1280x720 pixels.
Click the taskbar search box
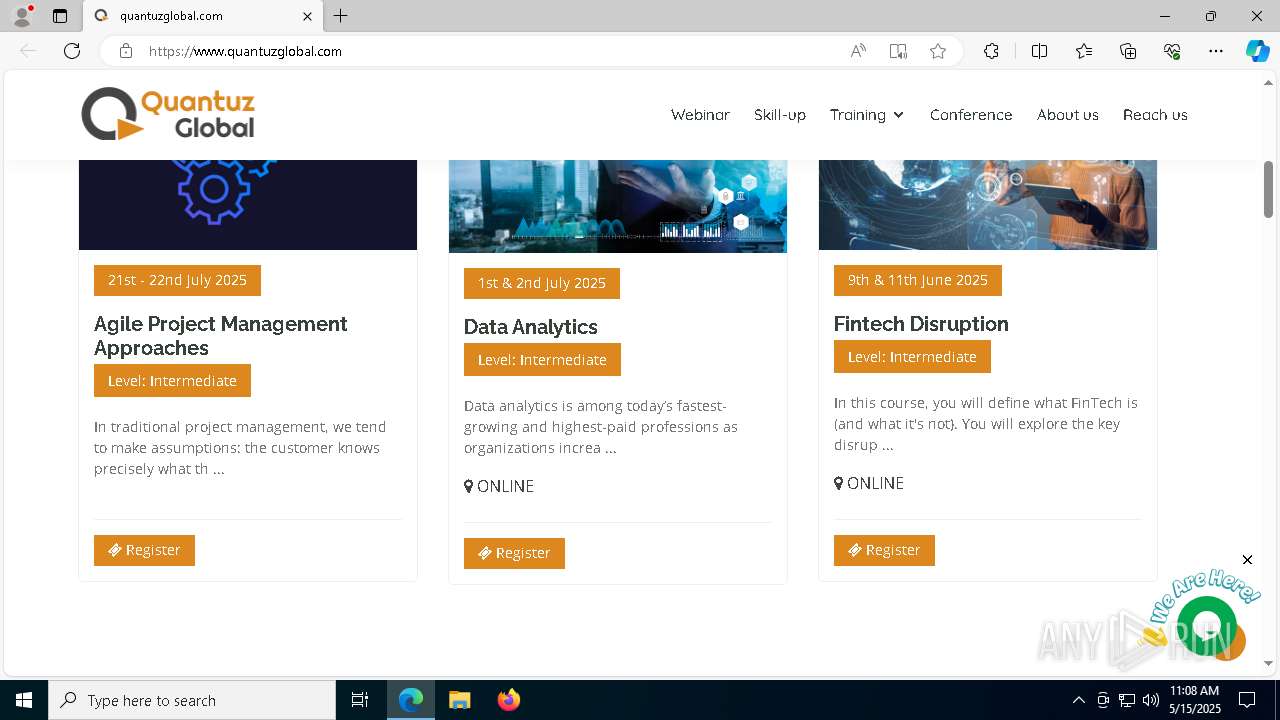tap(192, 700)
